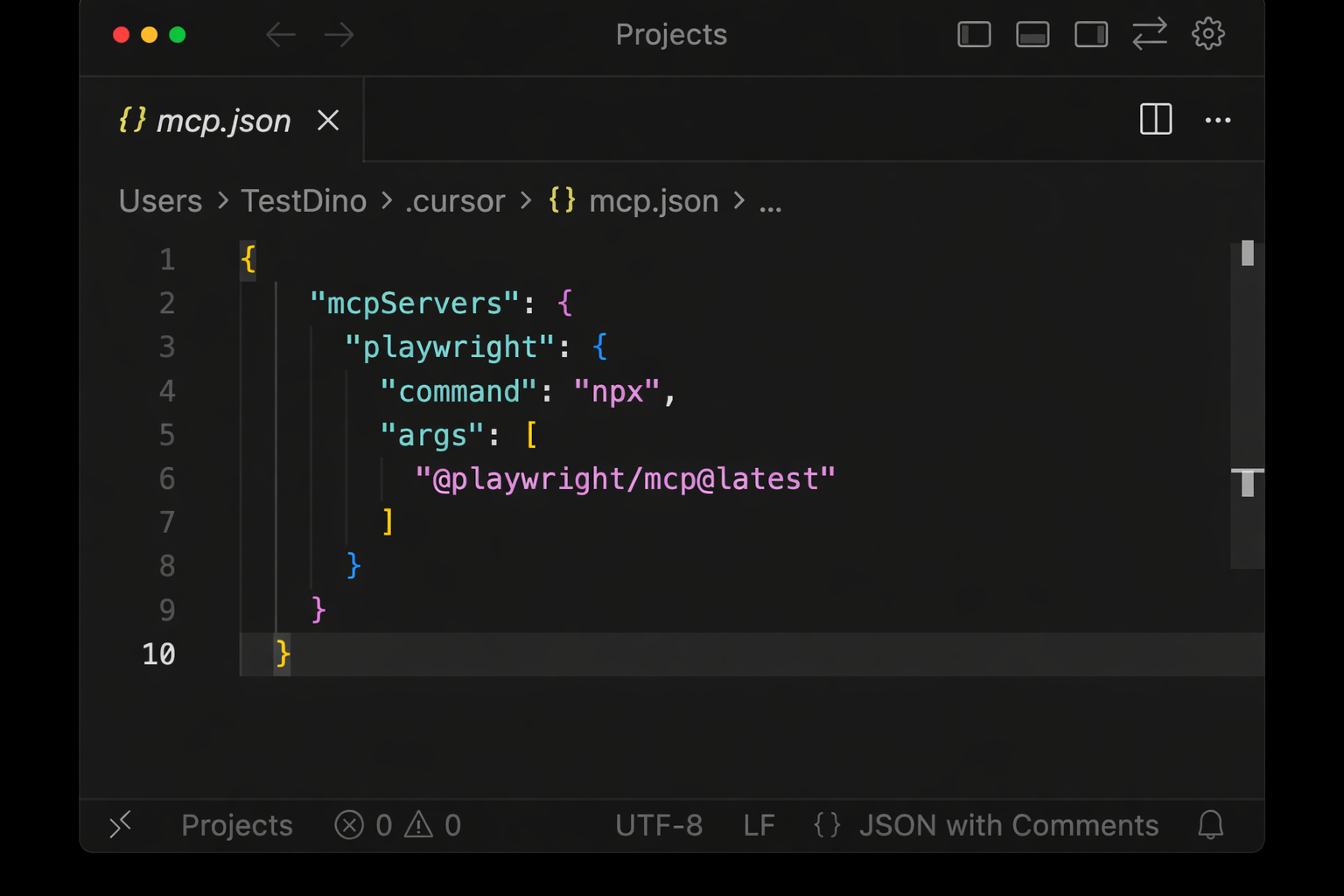Click the Users breadcrumb item

pyautogui.click(x=160, y=201)
